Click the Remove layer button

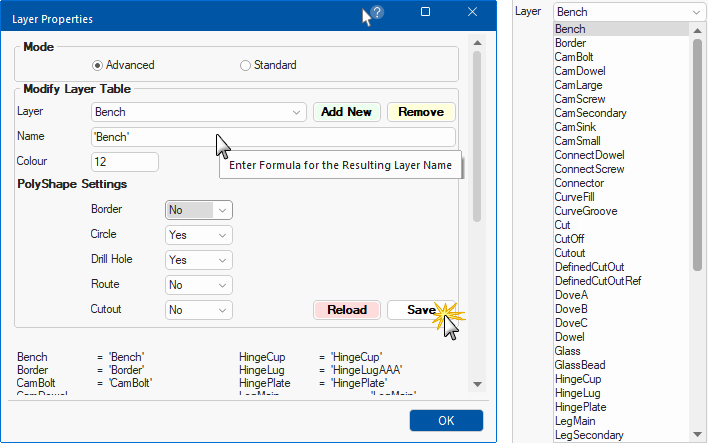421,112
